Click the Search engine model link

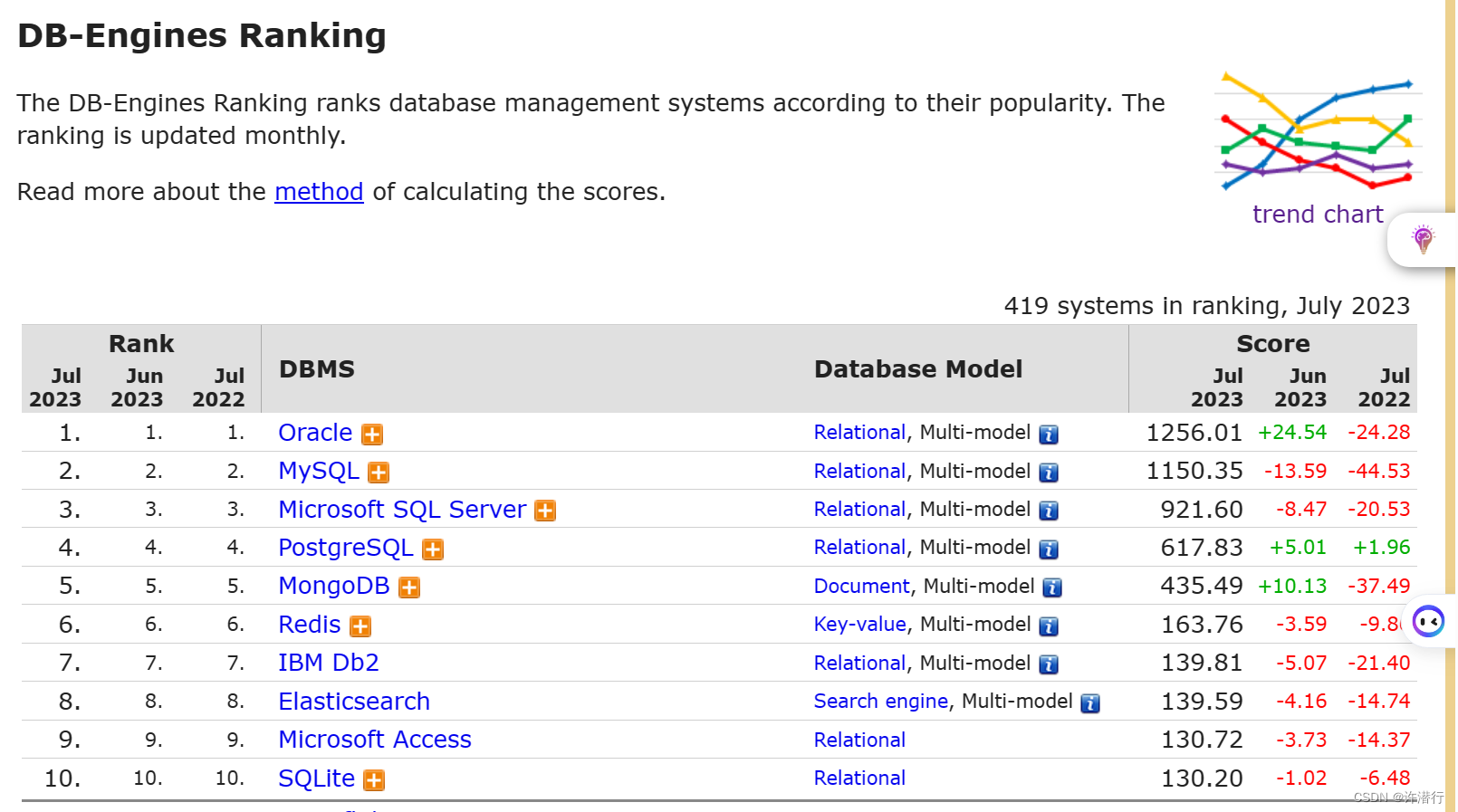pyautogui.click(x=881, y=702)
